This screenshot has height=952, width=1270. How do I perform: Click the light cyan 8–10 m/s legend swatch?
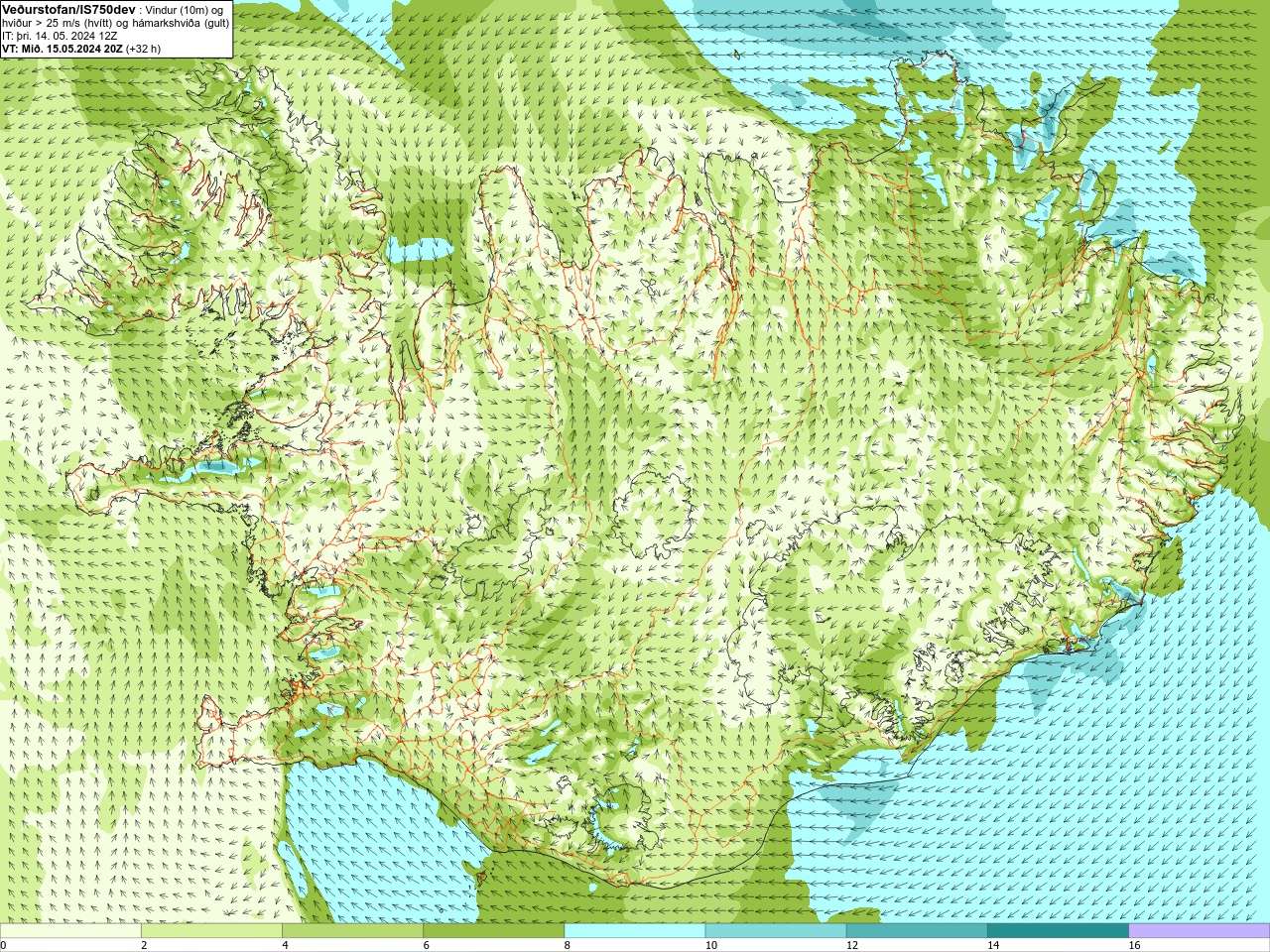click(635, 931)
